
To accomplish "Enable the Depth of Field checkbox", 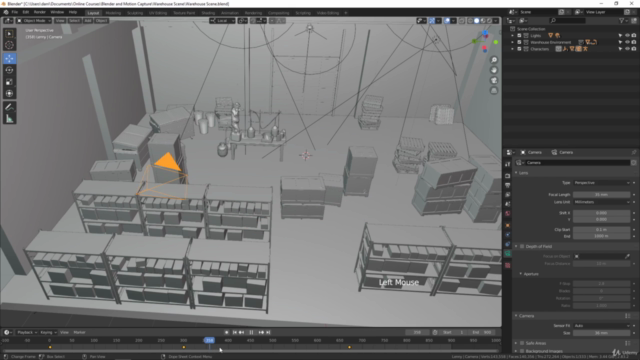I will coord(522,247).
